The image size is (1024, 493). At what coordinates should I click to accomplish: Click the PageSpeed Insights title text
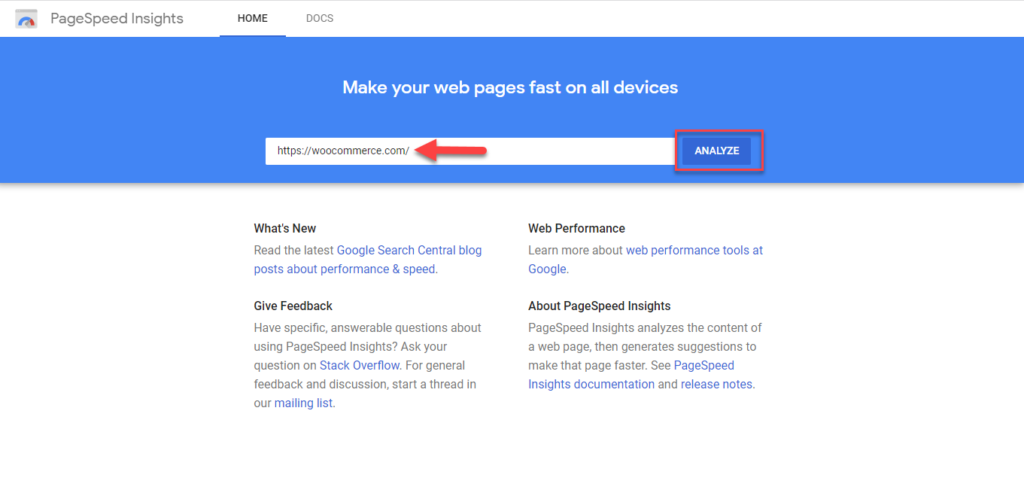coord(117,18)
